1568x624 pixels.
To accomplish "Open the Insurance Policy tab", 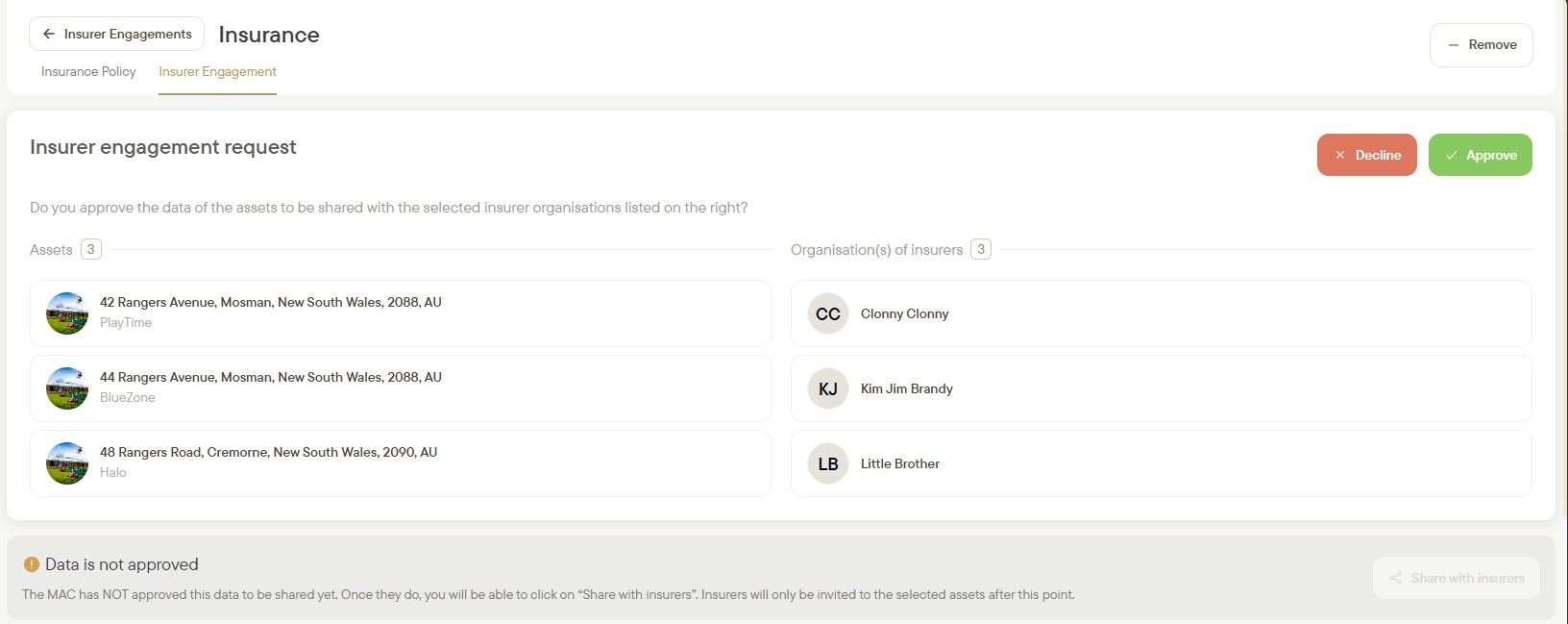I will click(x=88, y=71).
